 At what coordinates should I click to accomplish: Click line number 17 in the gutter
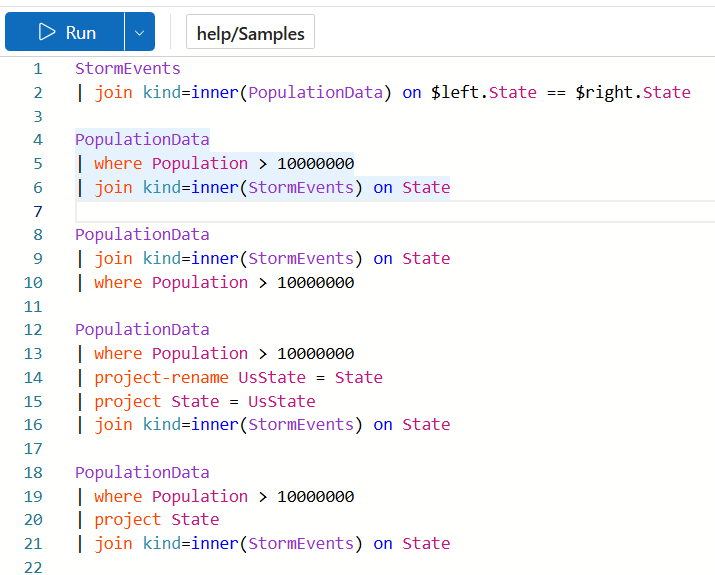(x=33, y=449)
